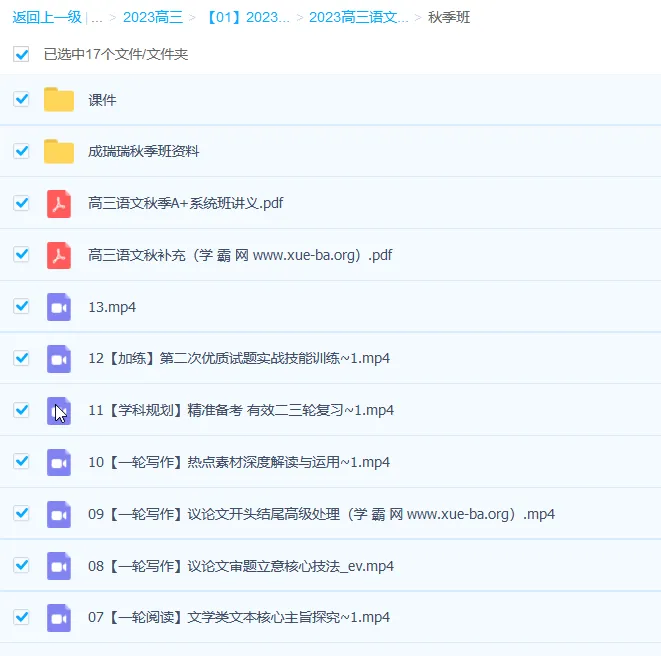Click PDF icon for 高三语文秋季A+系统班讲义

point(59,203)
